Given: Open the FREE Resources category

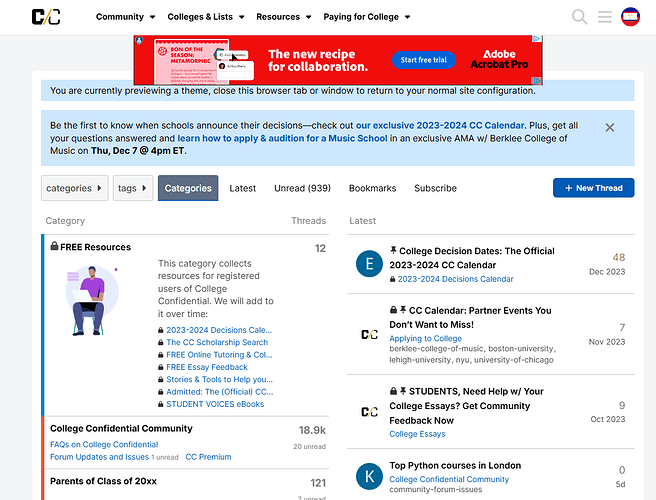Looking at the screenshot, I should coord(95,247).
